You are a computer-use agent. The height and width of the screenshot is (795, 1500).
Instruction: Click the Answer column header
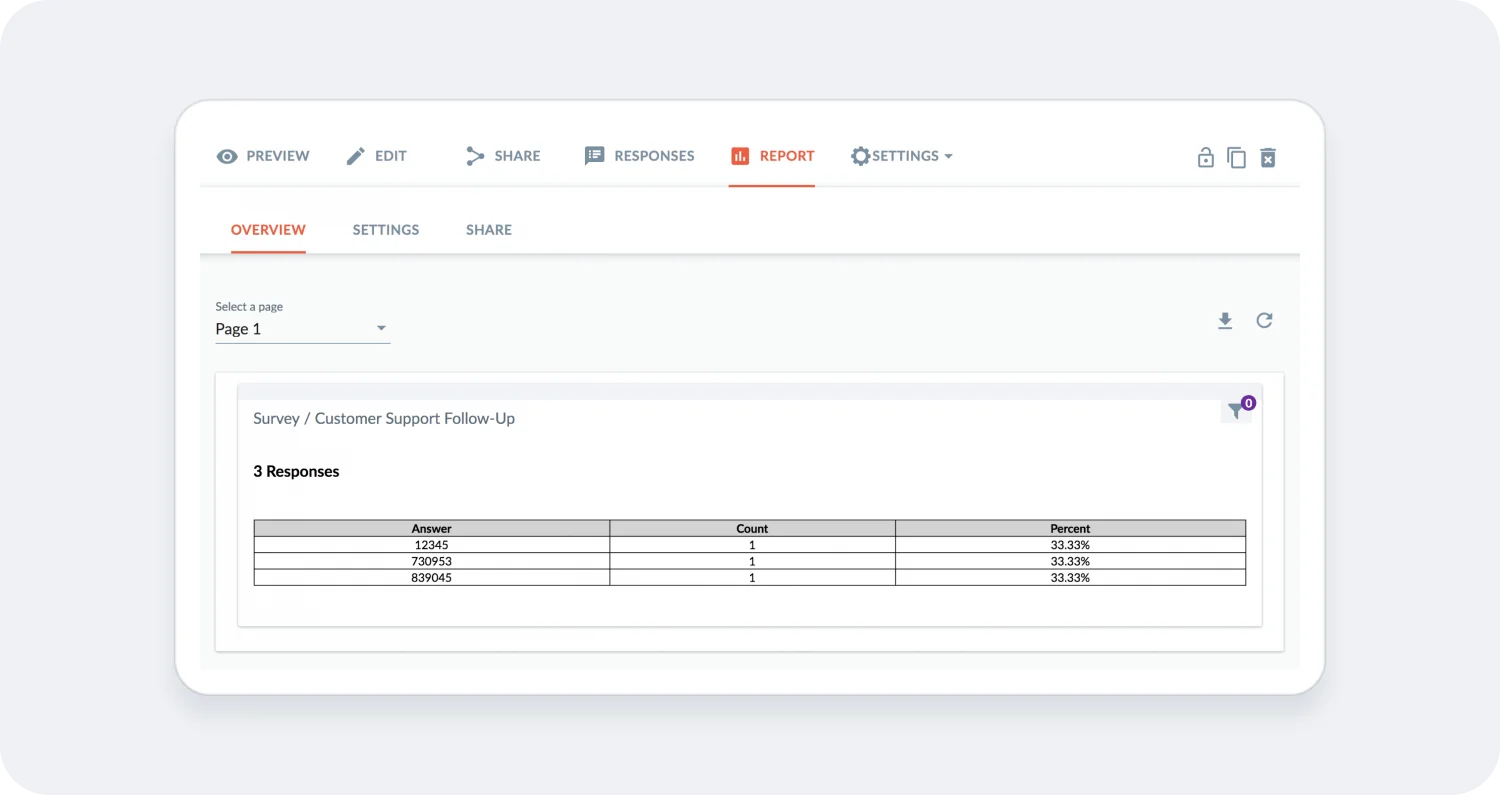coord(432,528)
